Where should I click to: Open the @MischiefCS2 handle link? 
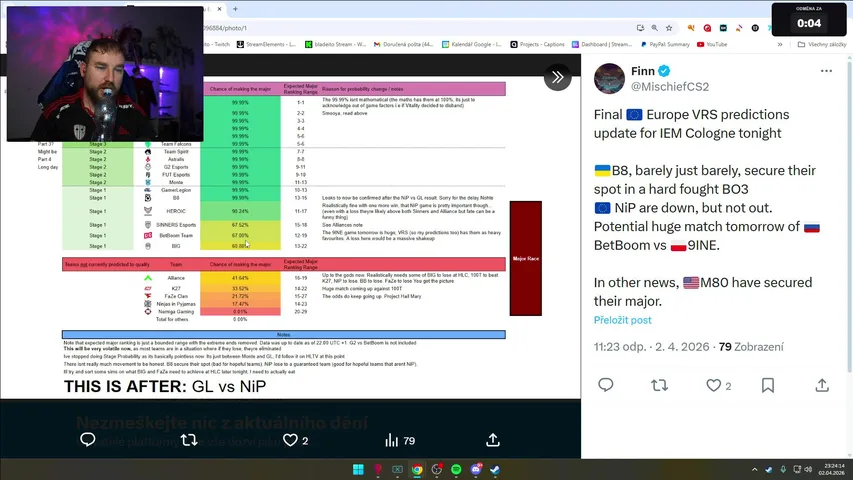670,87
